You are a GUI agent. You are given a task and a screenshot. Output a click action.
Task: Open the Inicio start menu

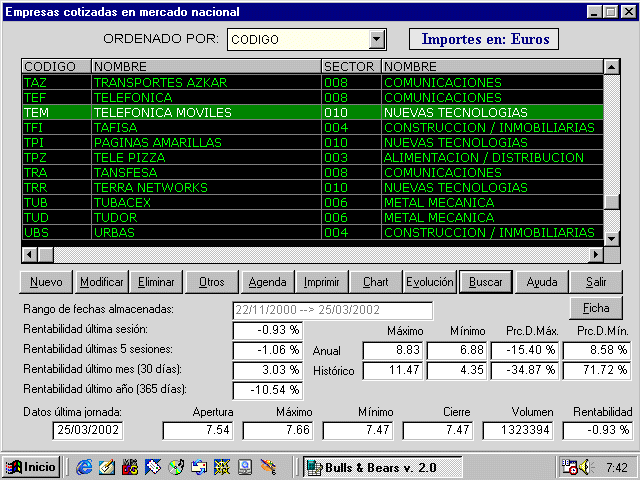click(x=31, y=467)
